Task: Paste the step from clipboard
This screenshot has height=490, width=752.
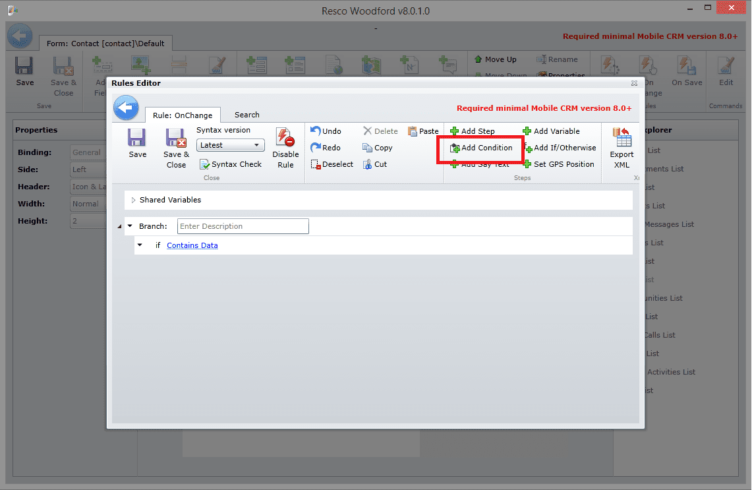Action: [423, 131]
